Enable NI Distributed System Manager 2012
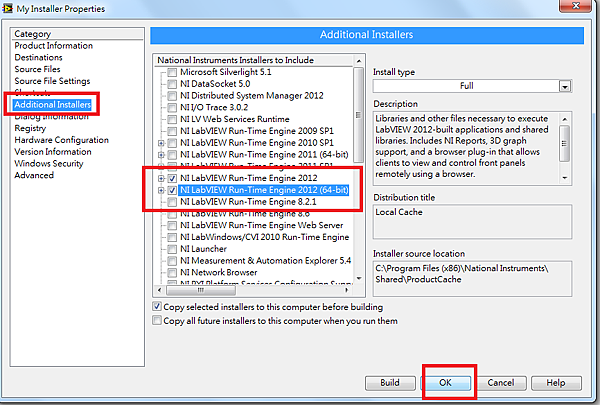 point(172,96)
